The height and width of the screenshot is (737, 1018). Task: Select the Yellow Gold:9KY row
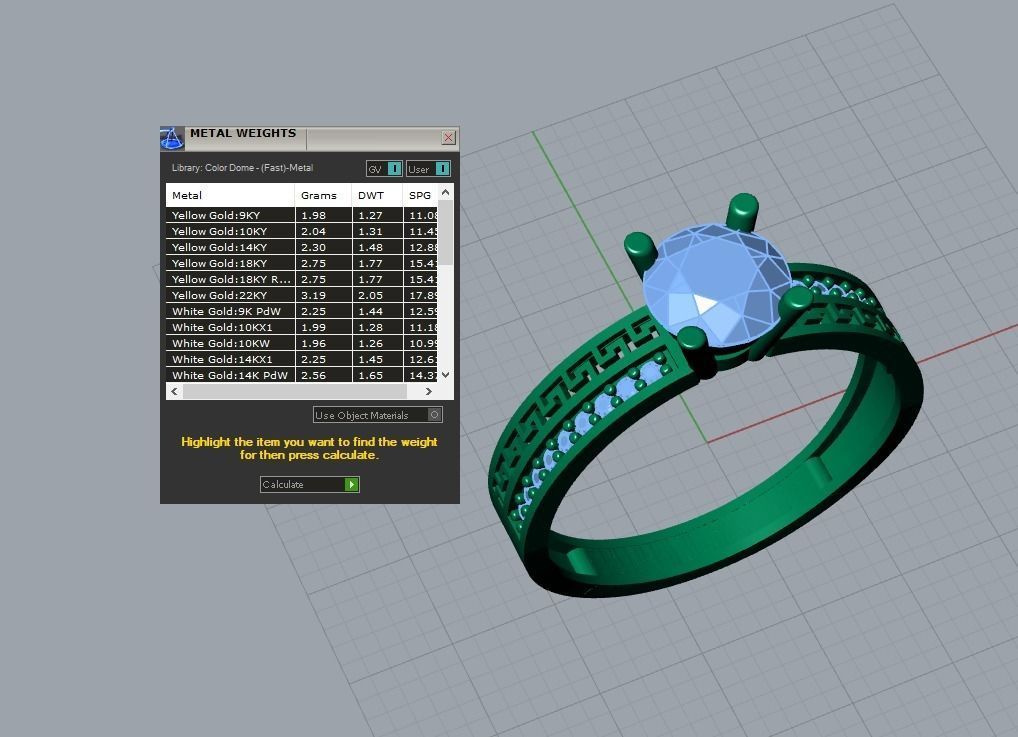[x=302, y=216]
